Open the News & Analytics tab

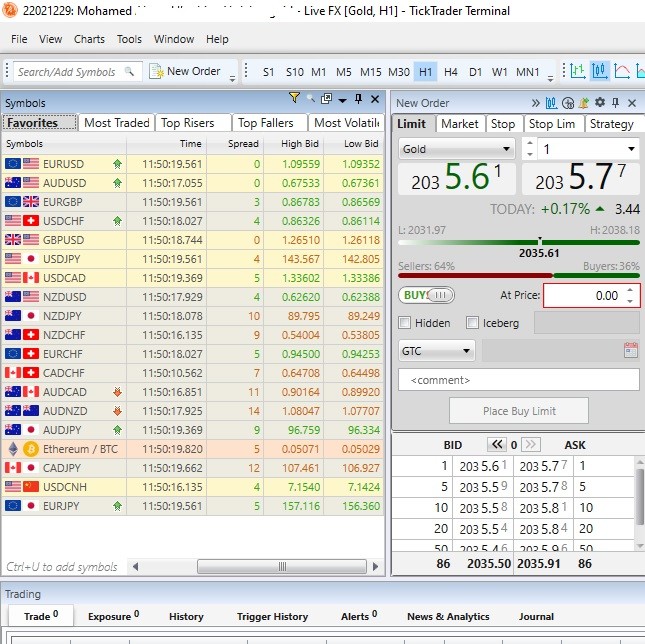[448, 616]
